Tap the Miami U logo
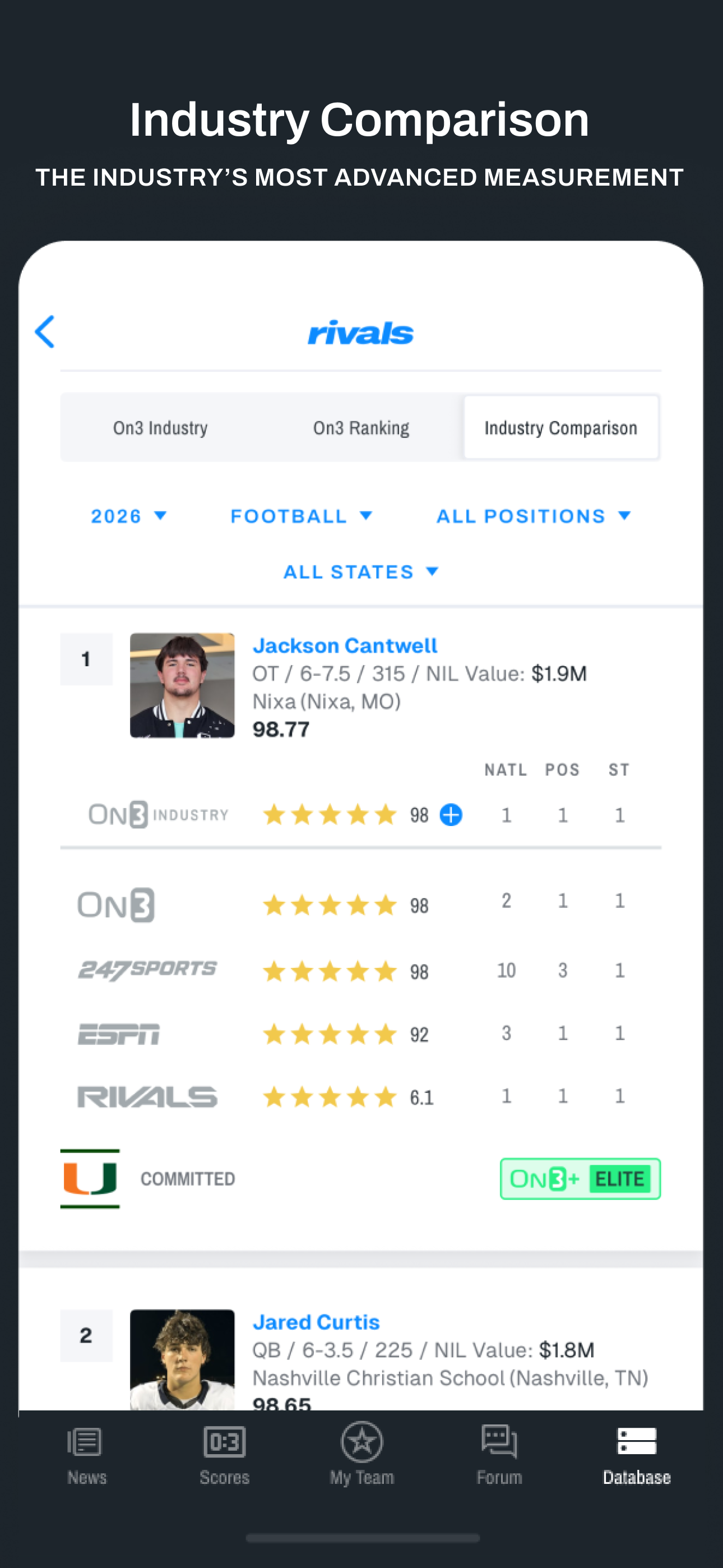The image size is (723, 1568). (x=90, y=1178)
